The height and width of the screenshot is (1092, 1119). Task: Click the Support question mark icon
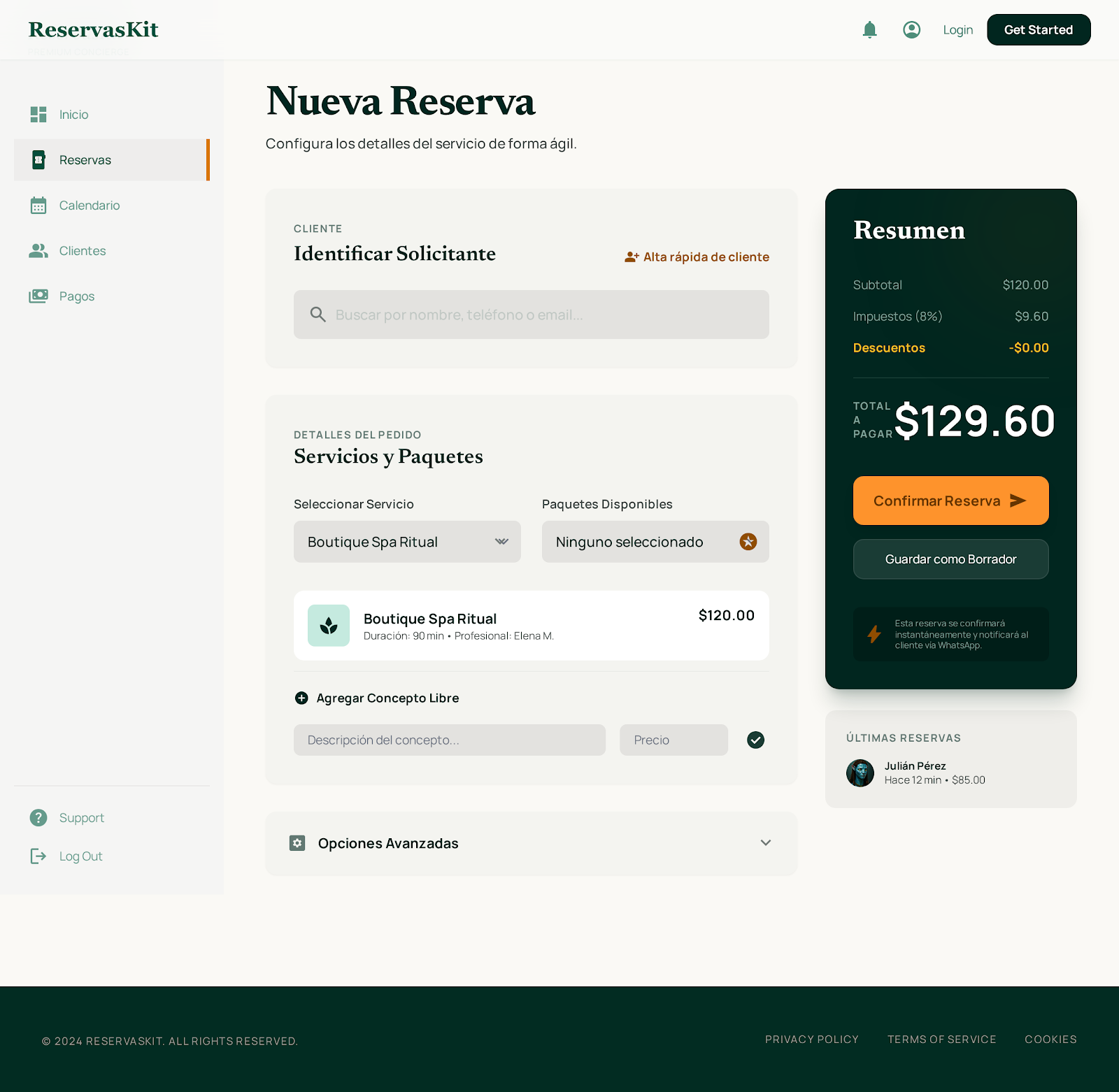(x=38, y=817)
